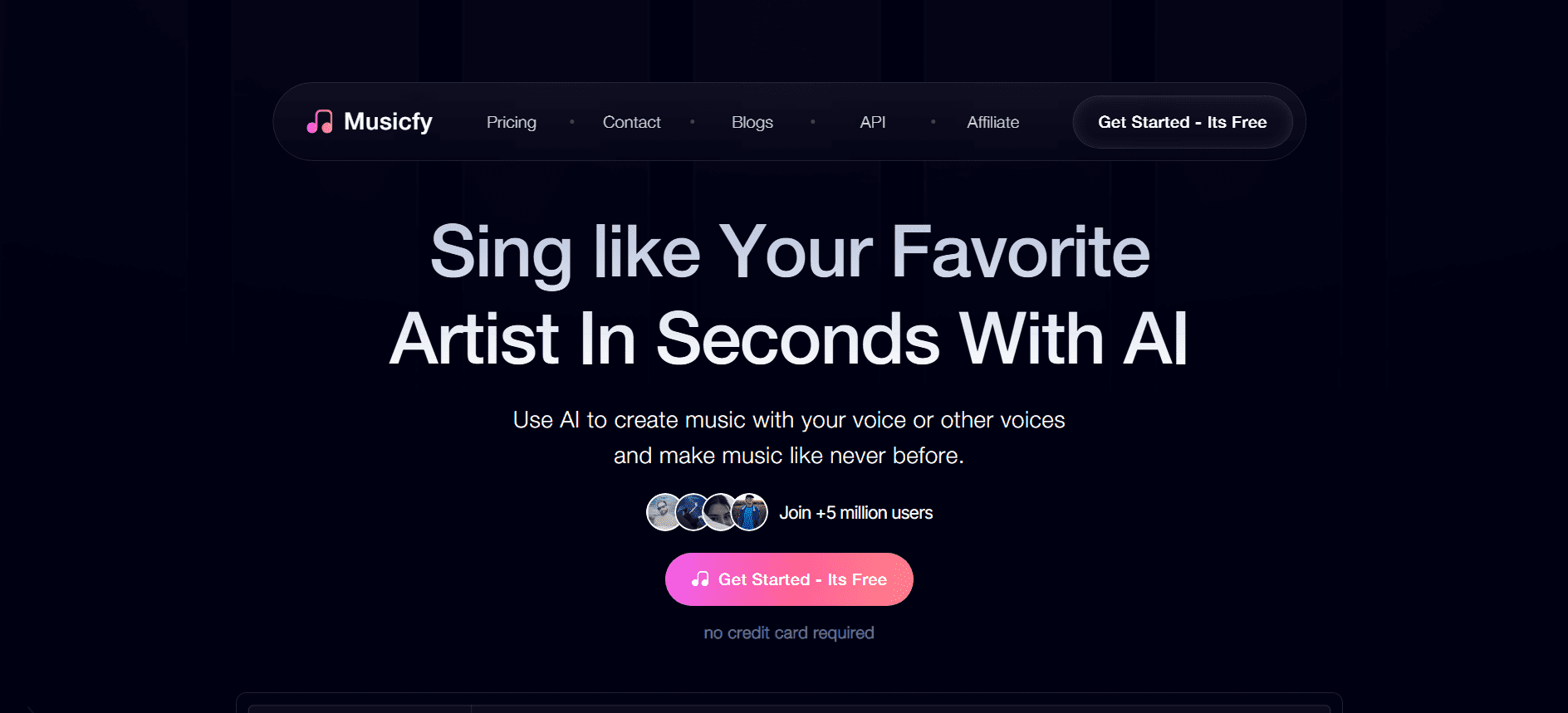Click the no credit card required caption

787,632
